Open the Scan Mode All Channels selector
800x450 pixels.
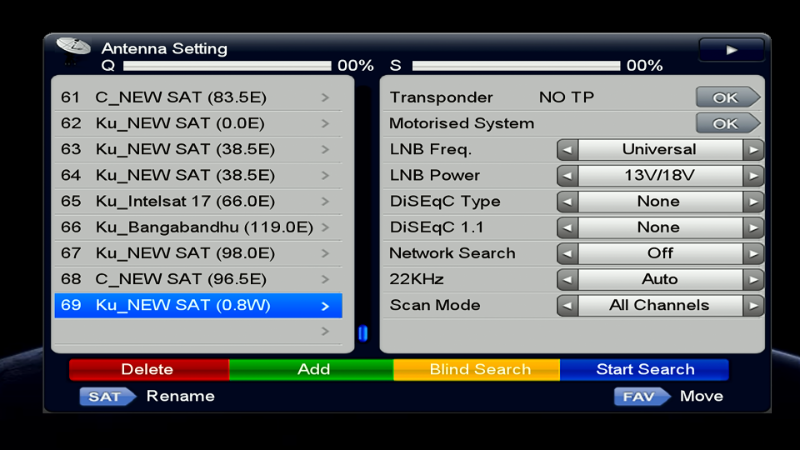(659, 306)
